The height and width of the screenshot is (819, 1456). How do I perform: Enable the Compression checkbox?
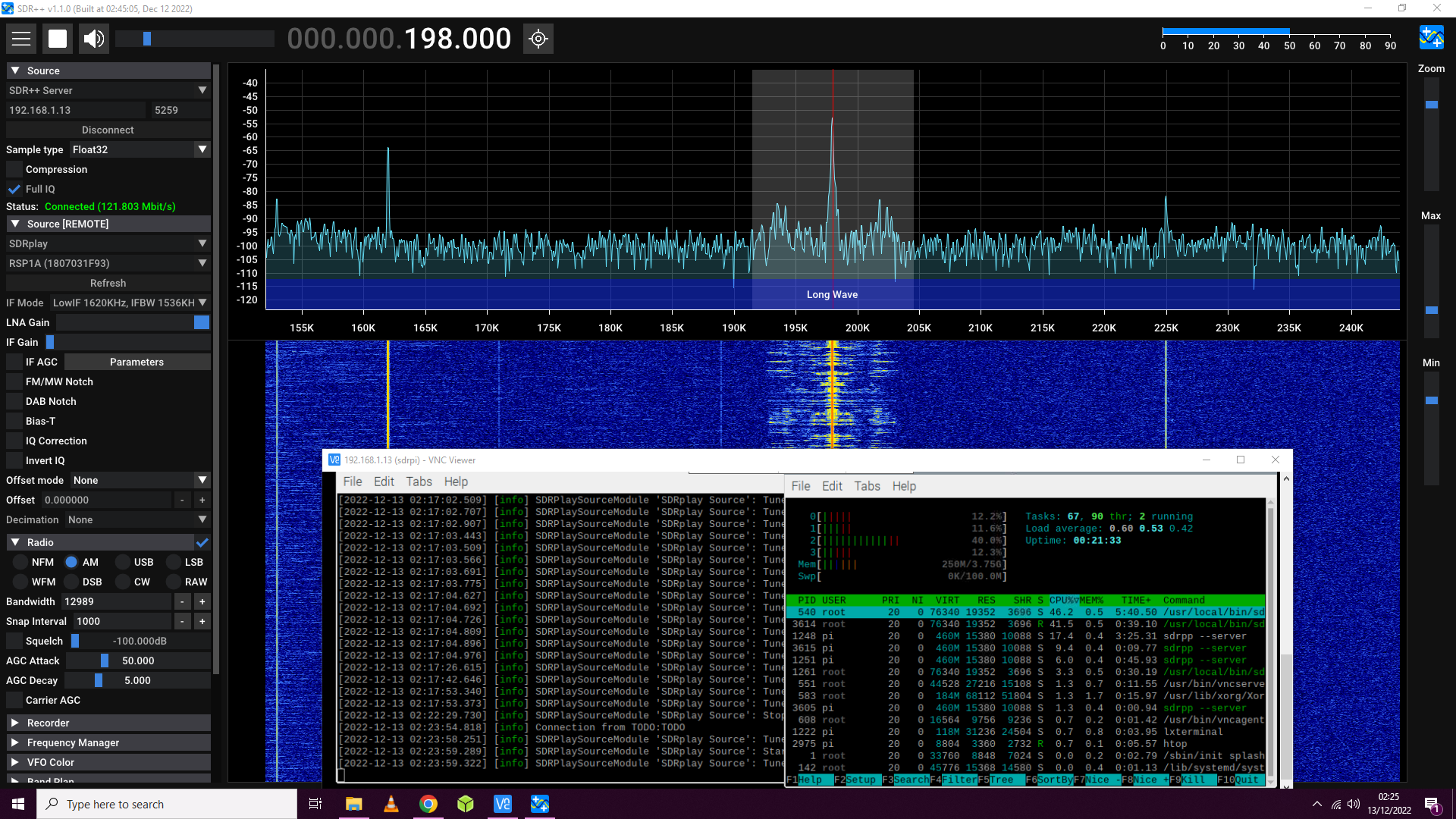tap(14, 169)
